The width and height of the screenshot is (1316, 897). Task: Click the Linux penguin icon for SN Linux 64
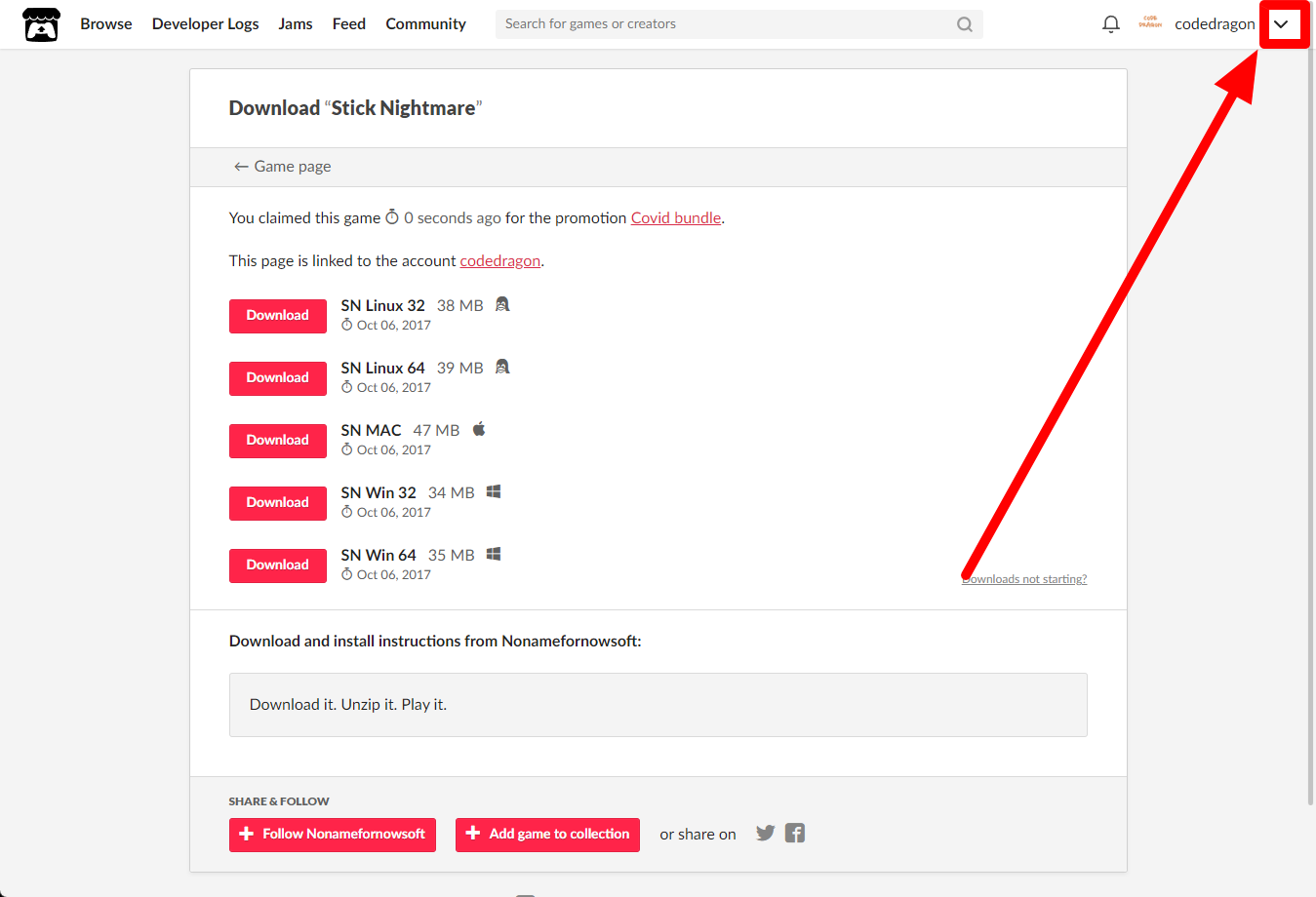(502, 367)
